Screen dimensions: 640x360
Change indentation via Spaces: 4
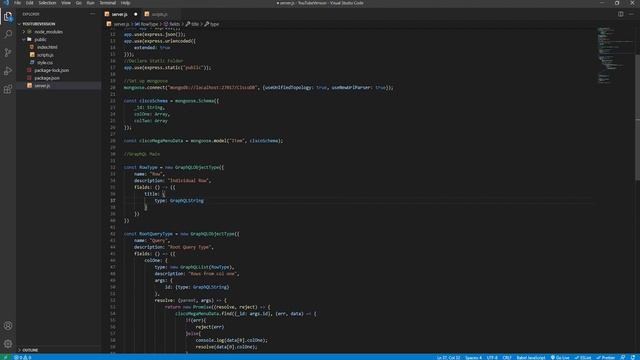coord(473,357)
